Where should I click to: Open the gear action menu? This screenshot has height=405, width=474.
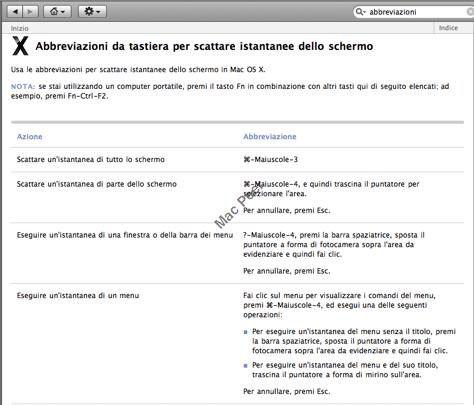[x=92, y=12]
